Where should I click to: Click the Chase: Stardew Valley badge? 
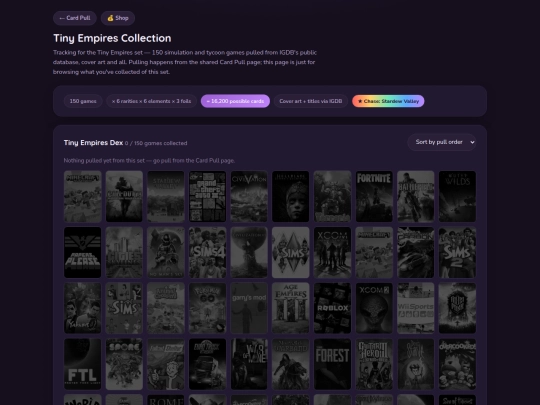388,101
